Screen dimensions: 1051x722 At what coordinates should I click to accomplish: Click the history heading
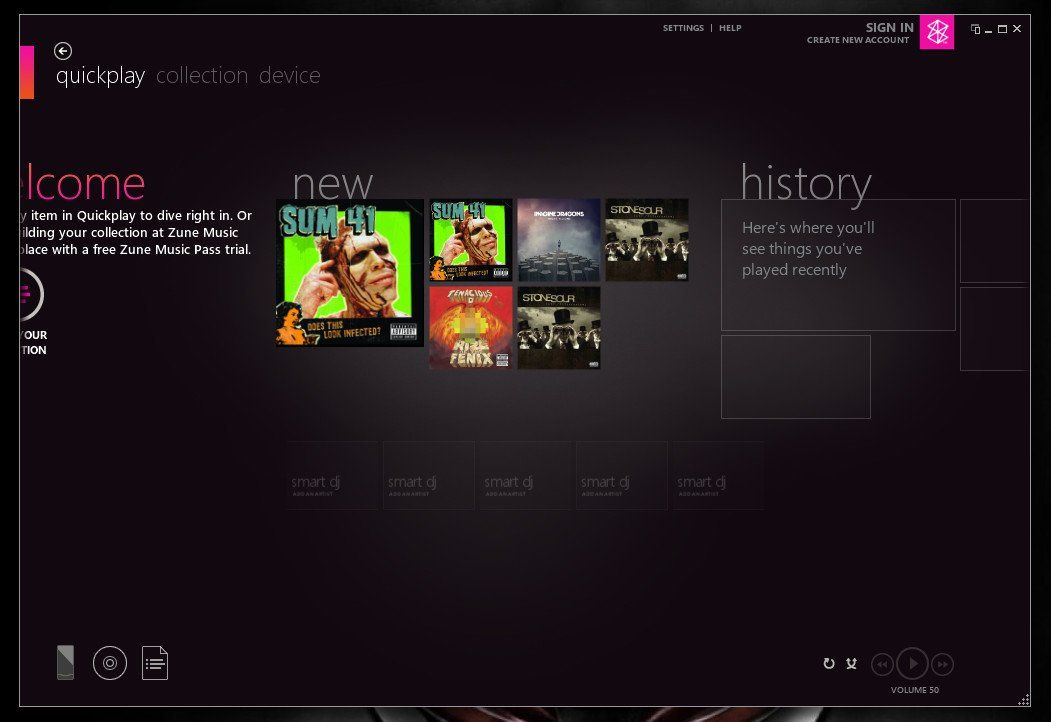[806, 182]
